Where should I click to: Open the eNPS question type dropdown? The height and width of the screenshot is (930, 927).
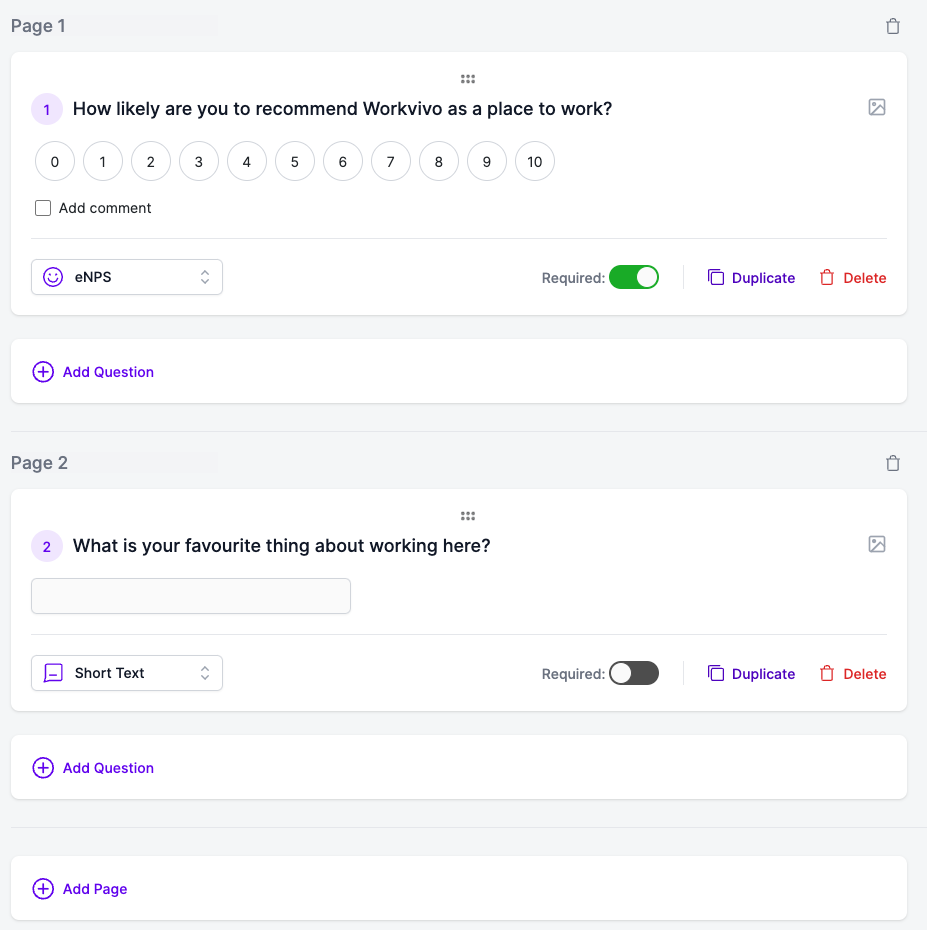click(127, 277)
